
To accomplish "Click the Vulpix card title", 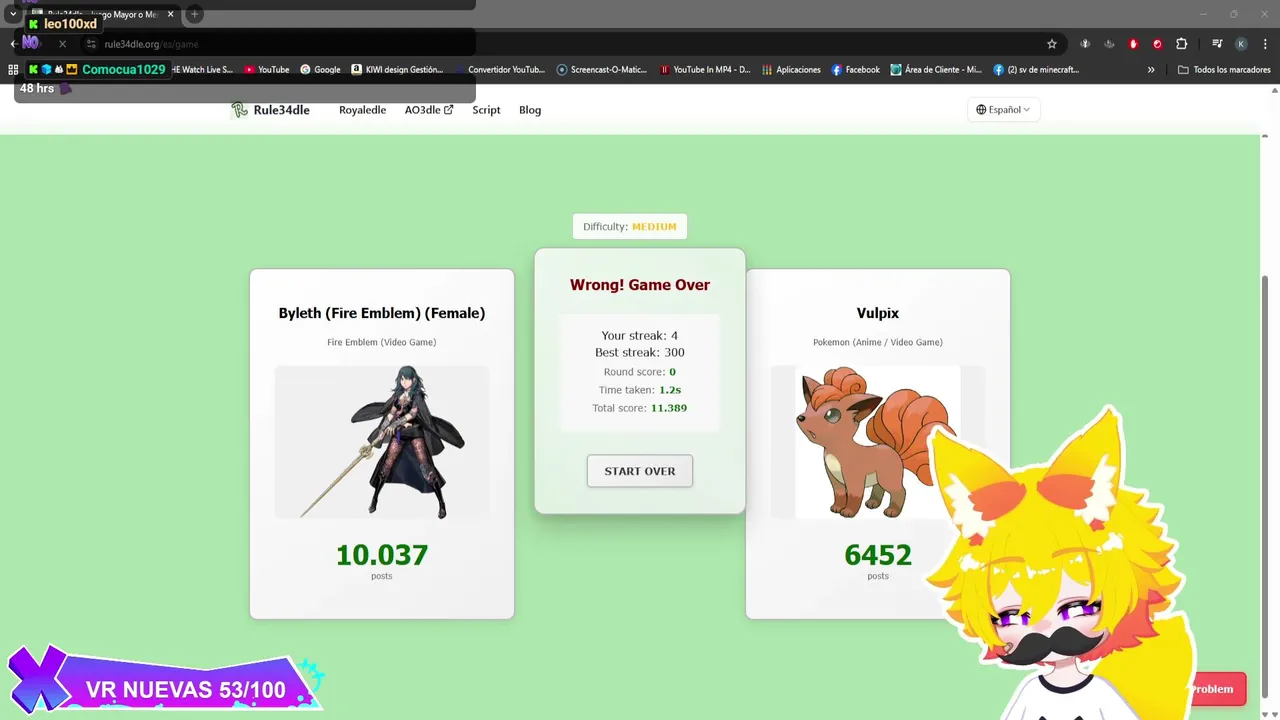I will point(877,313).
